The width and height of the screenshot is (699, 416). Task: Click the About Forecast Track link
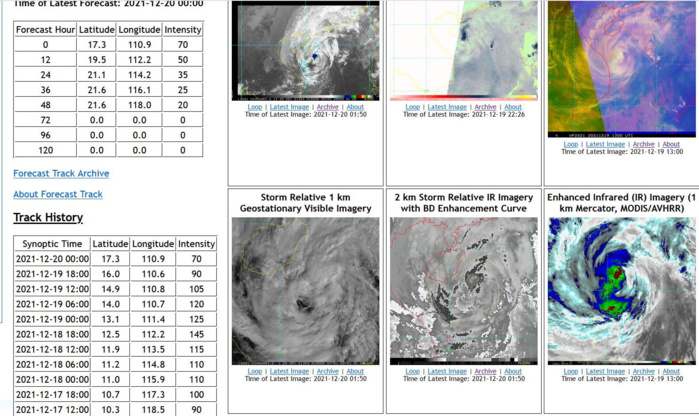click(x=57, y=194)
